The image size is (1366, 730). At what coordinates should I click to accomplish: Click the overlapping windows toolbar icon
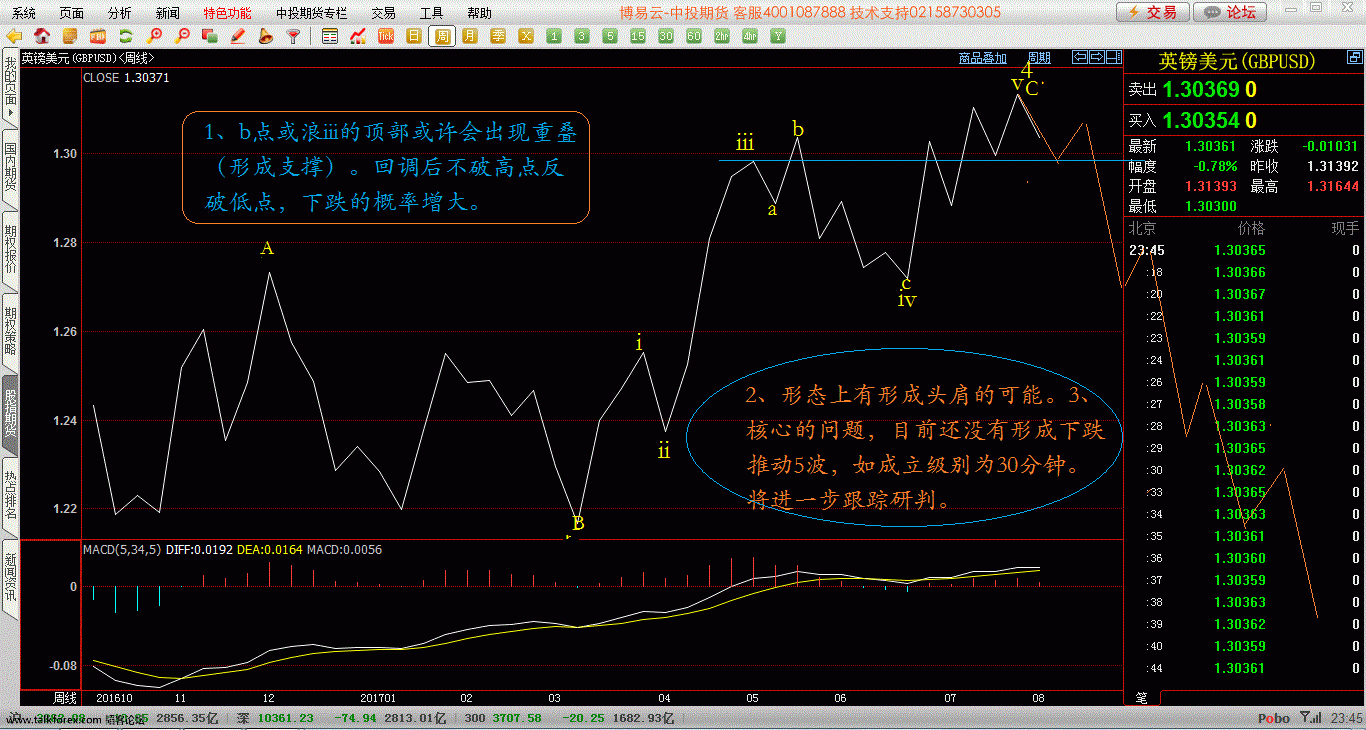coord(210,36)
